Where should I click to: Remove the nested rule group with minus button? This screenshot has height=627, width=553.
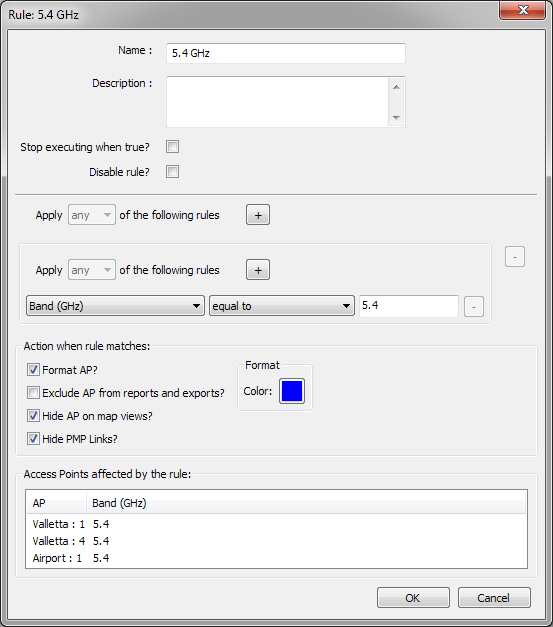(x=515, y=257)
